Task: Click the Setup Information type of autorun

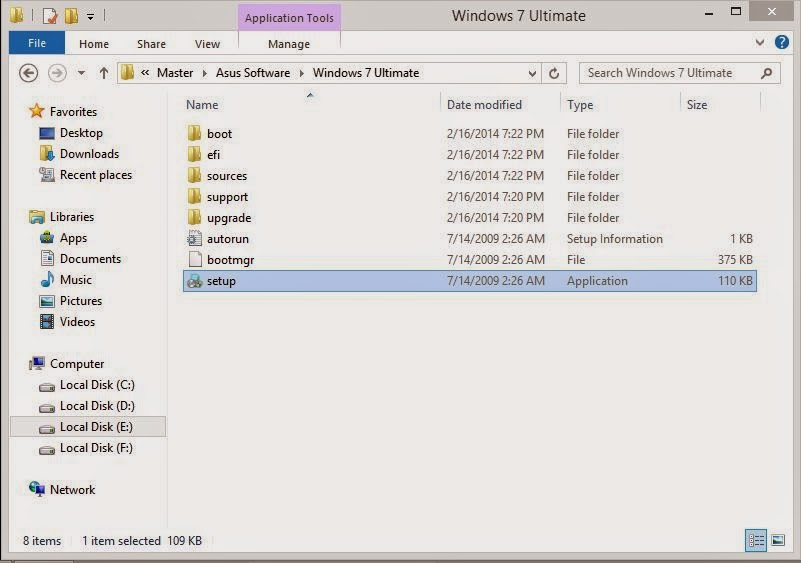Action: click(615, 239)
